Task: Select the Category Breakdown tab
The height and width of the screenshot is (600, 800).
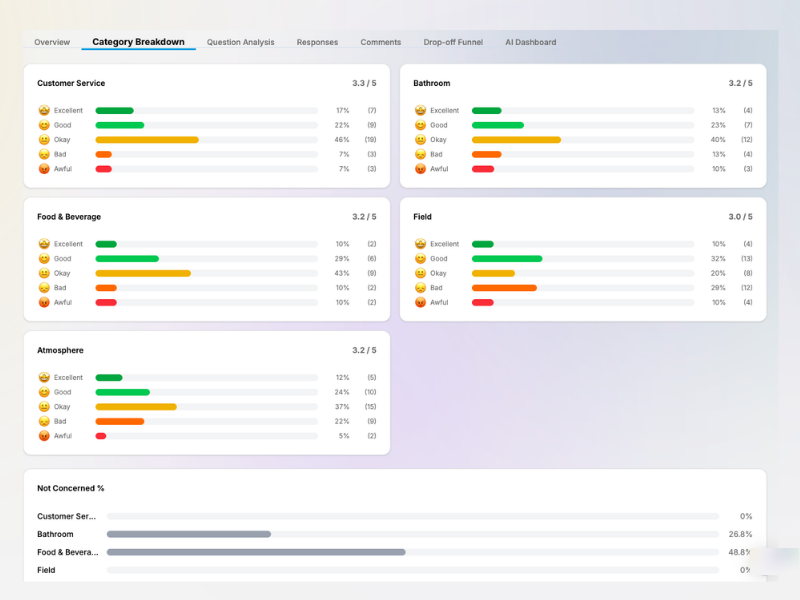Action: click(x=138, y=42)
